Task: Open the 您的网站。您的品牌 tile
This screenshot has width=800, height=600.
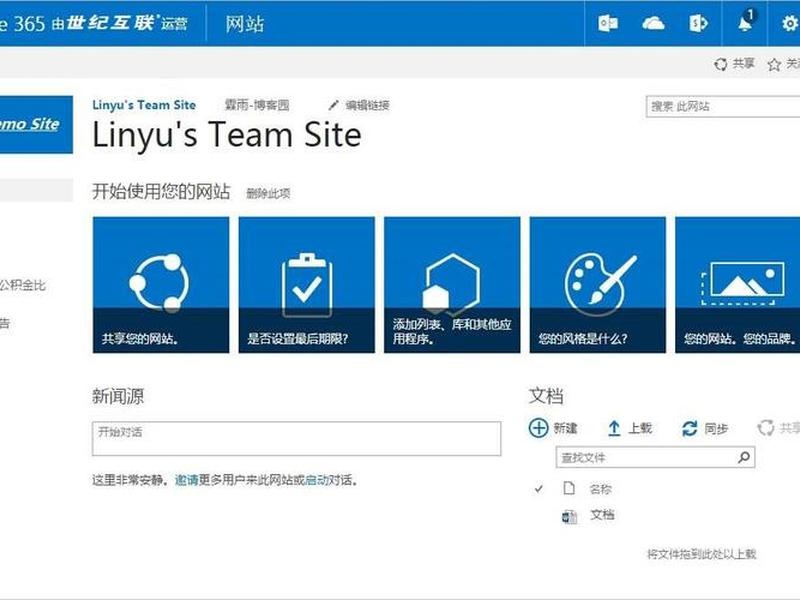Action: coord(738,285)
